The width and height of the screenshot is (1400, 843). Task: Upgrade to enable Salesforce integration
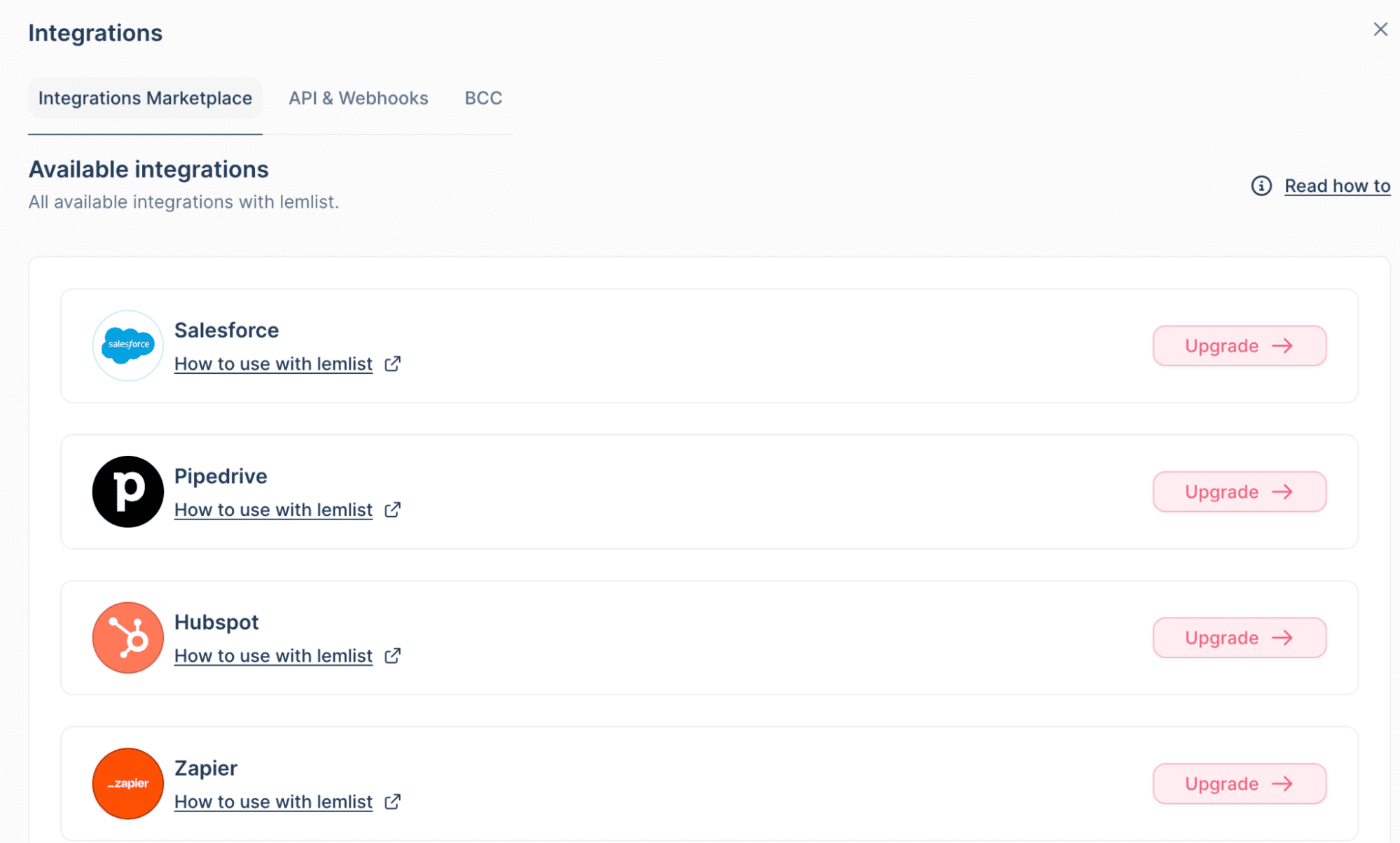click(1239, 346)
